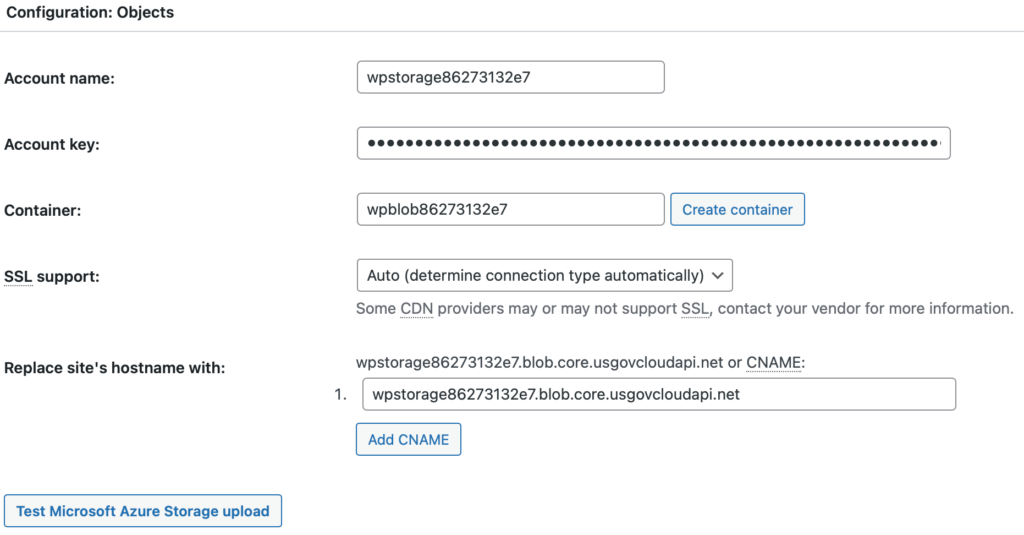Image resolution: width=1024 pixels, height=535 pixels.
Task: Click the Account name label
Action: pos(59,78)
